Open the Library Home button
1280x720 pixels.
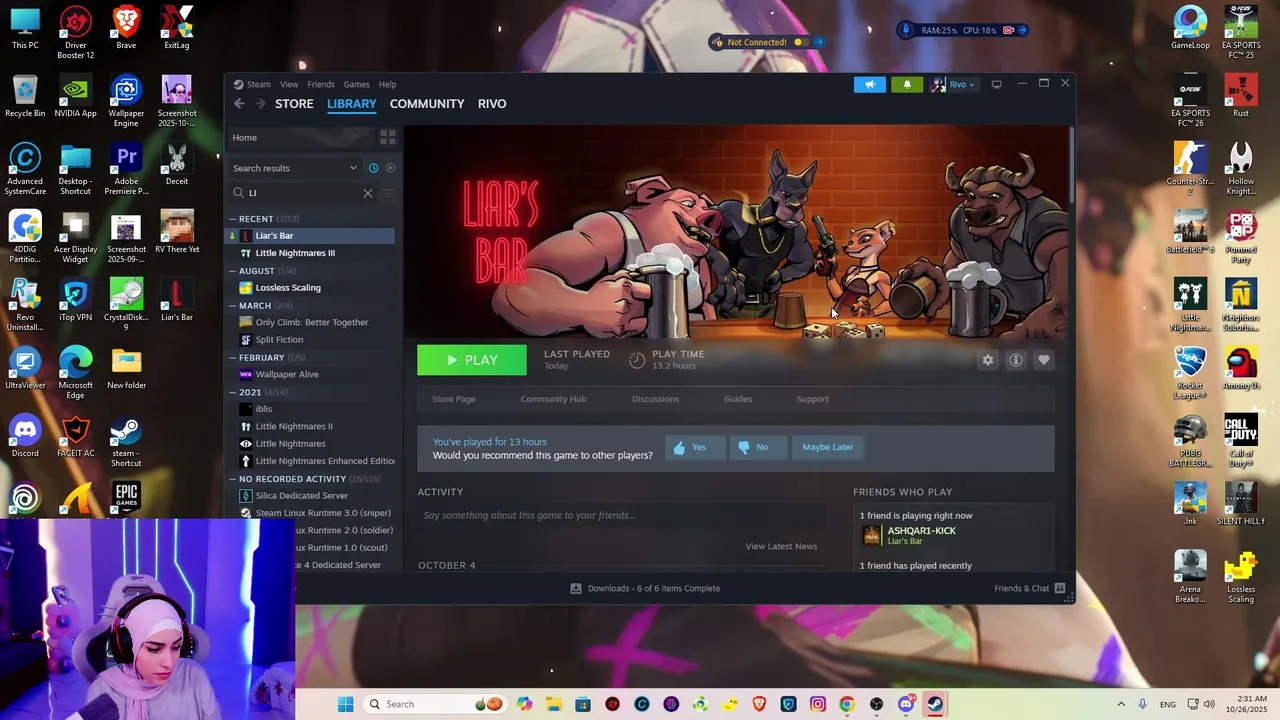(300, 137)
